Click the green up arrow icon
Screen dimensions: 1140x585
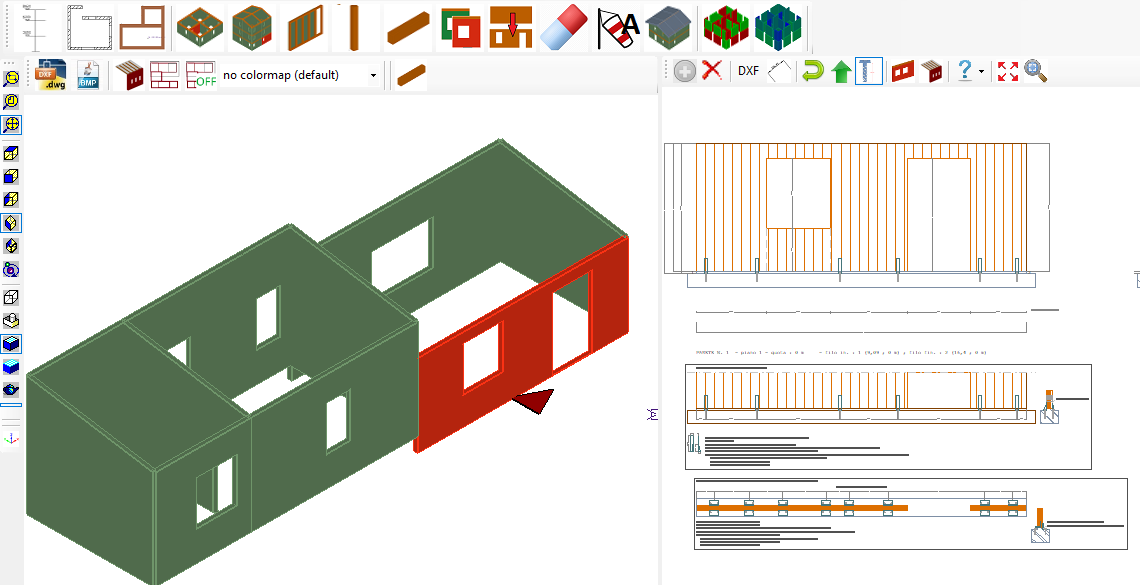[x=841, y=71]
